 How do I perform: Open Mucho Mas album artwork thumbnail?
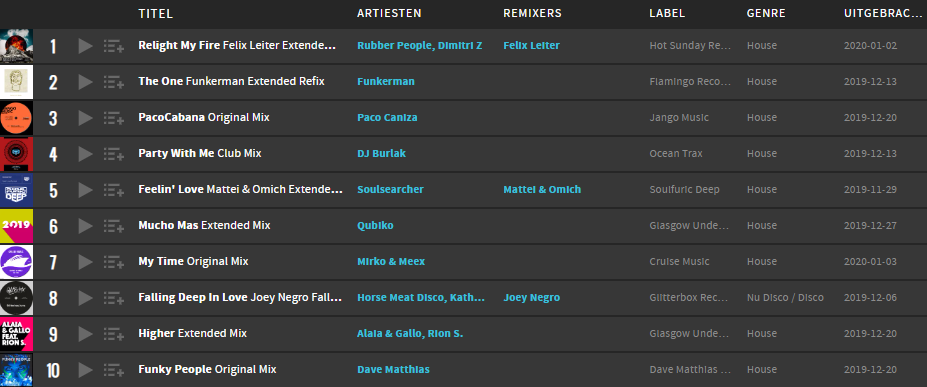pyautogui.click(x=17, y=226)
